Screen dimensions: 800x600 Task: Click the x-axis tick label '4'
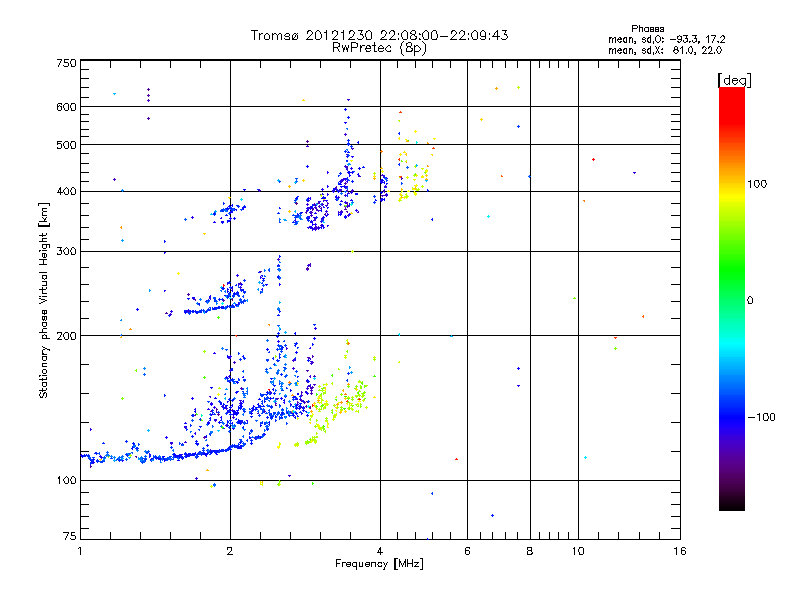pos(380,551)
